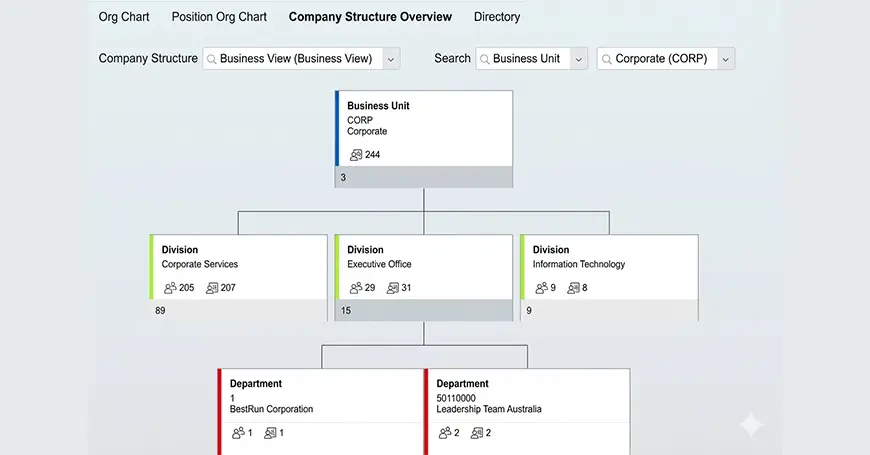Click employees icon on Corporate Services card
This screenshot has width=870, height=455.
[x=170, y=288]
